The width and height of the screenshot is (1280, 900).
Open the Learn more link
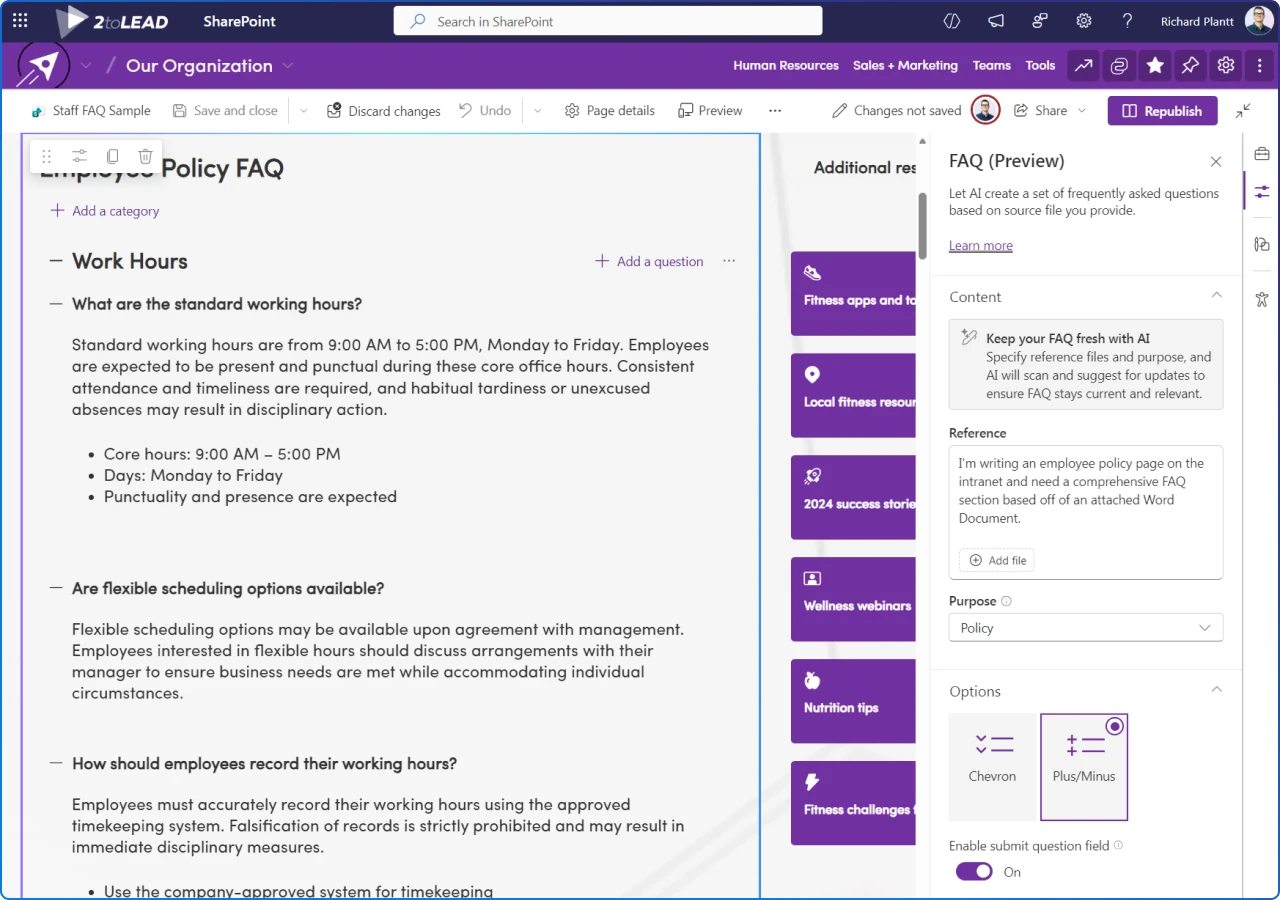pos(980,245)
